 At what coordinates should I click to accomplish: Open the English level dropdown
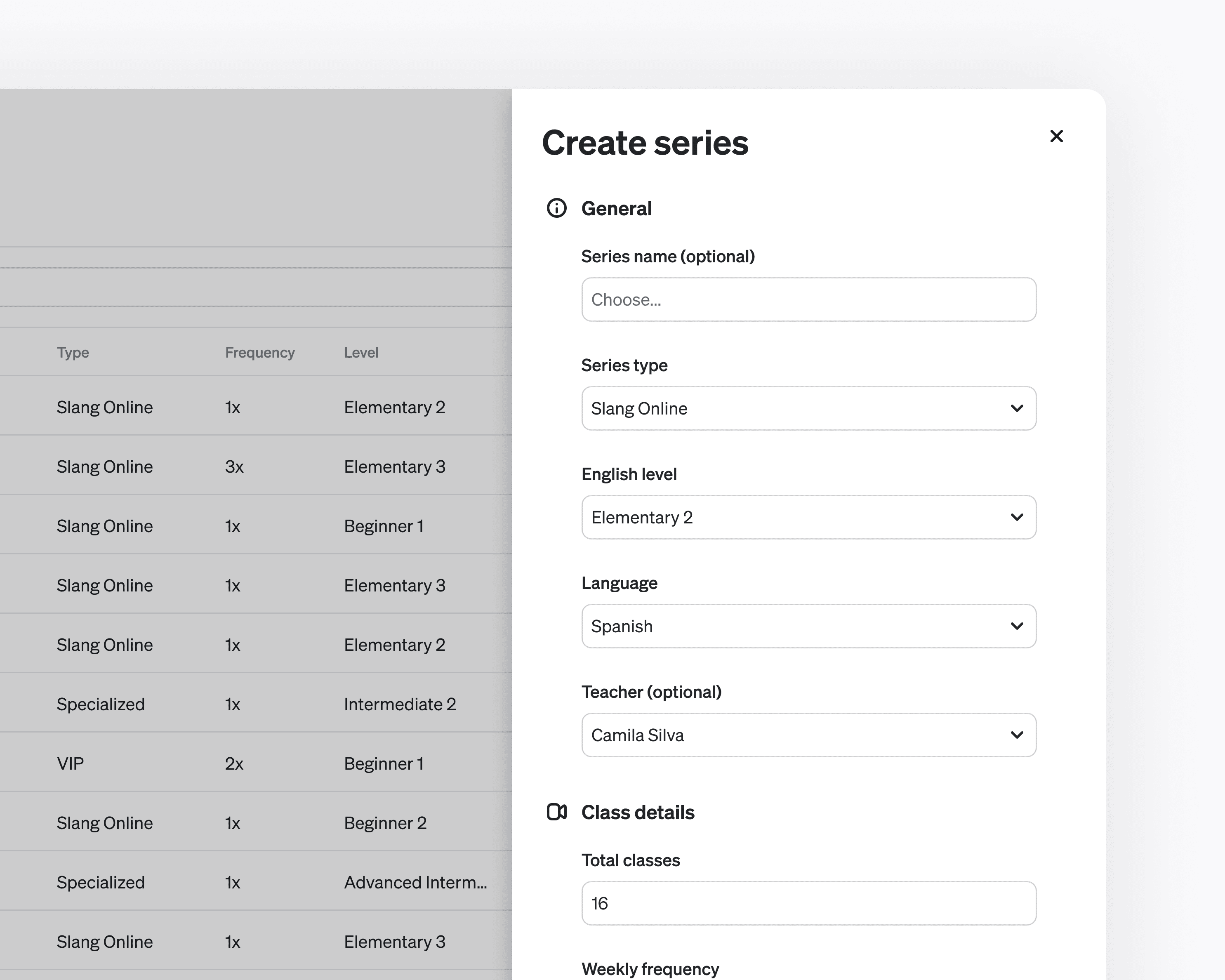pos(808,518)
